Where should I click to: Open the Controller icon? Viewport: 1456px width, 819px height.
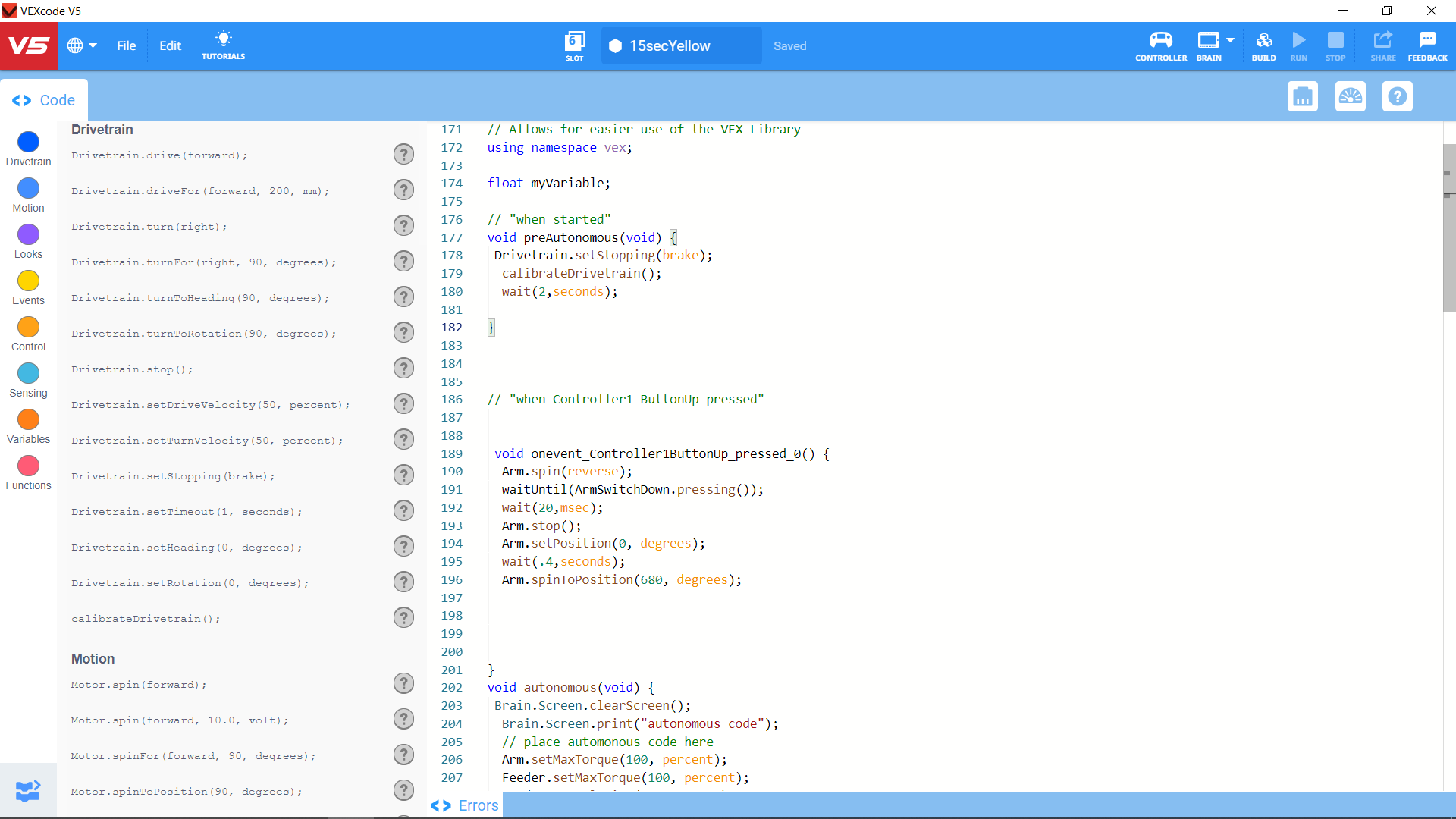[1161, 45]
